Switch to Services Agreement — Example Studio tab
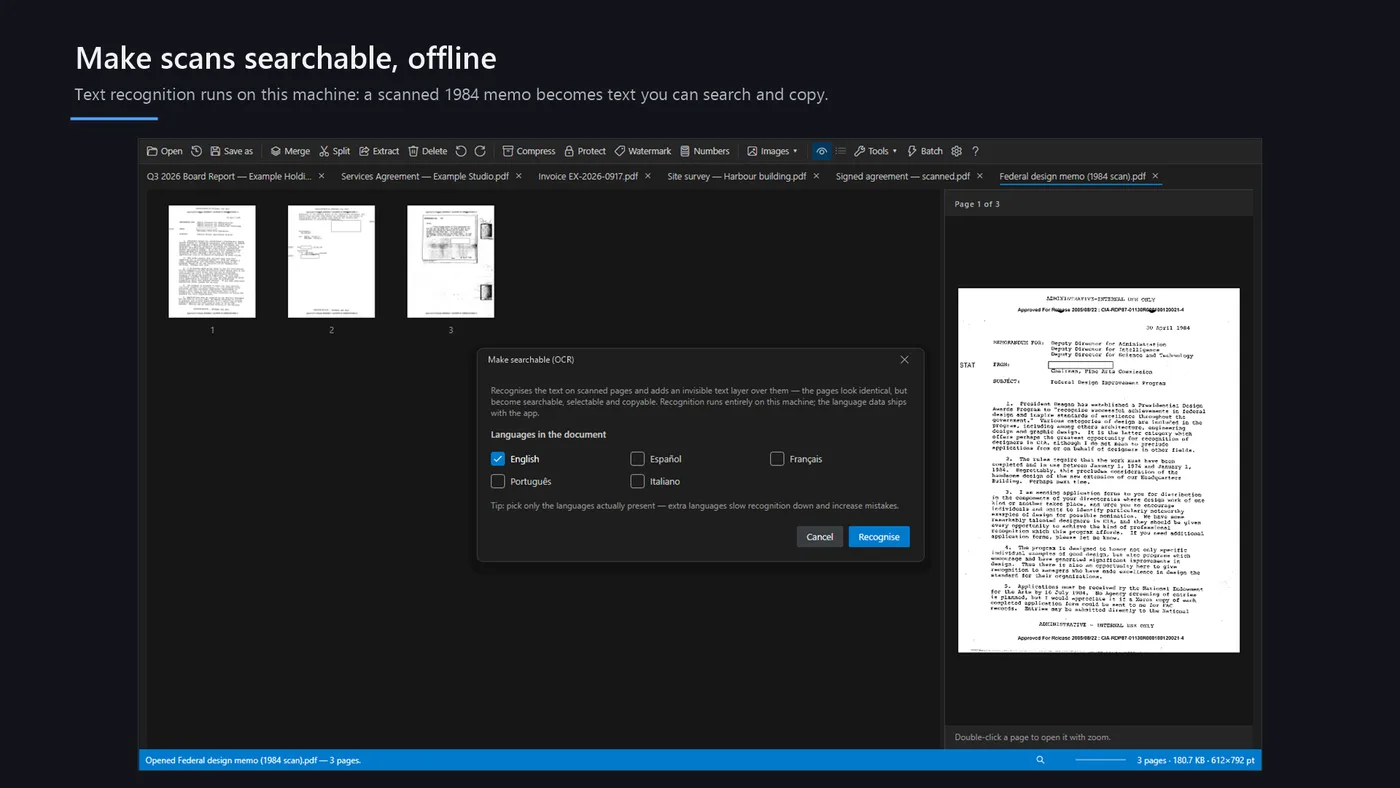Screen dimensions: 1400x788 tap(425, 176)
